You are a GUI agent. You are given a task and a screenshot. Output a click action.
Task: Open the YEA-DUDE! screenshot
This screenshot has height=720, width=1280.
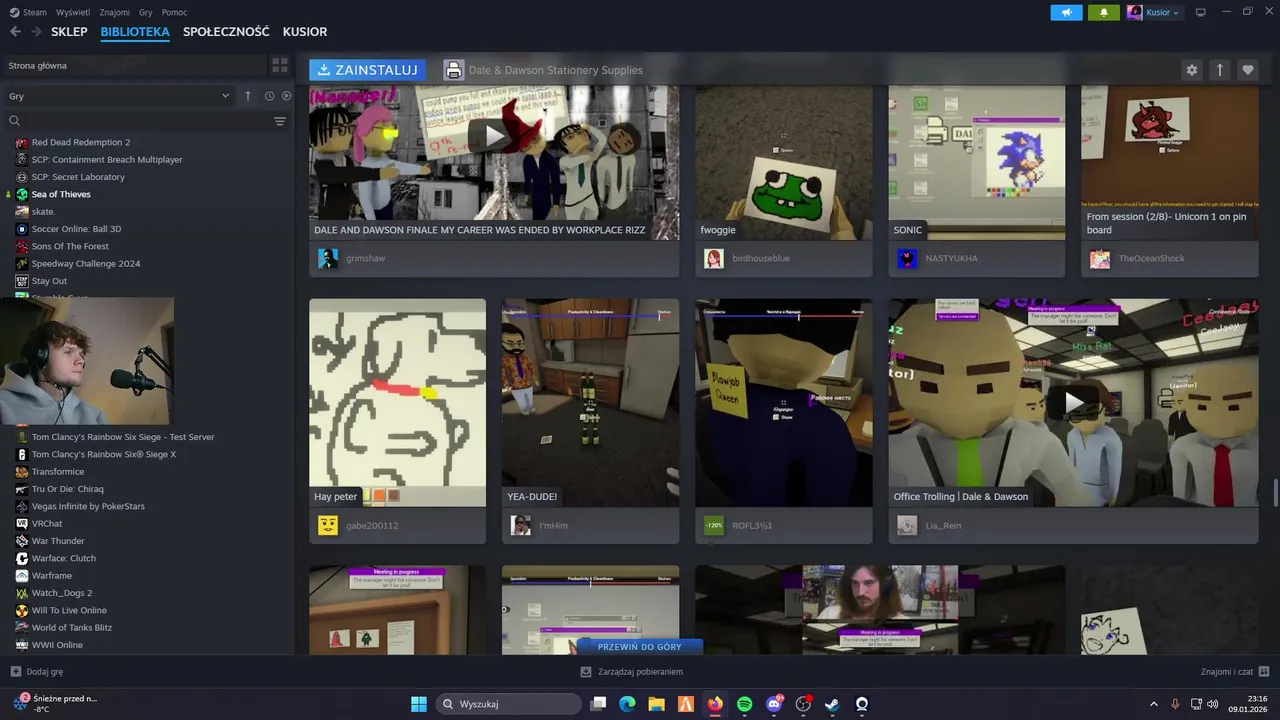point(590,403)
